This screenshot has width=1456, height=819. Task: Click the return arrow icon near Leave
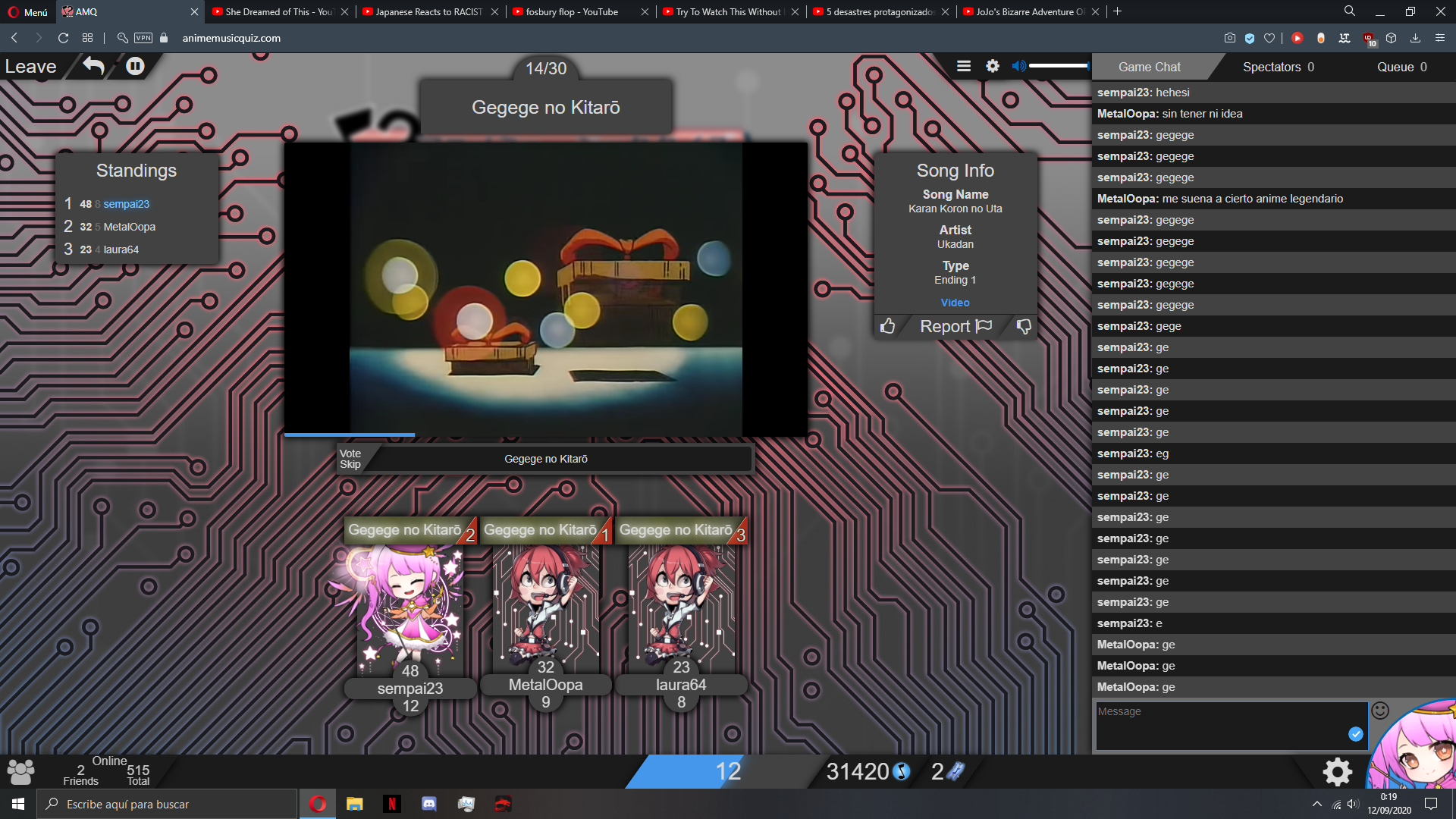tap(93, 67)
